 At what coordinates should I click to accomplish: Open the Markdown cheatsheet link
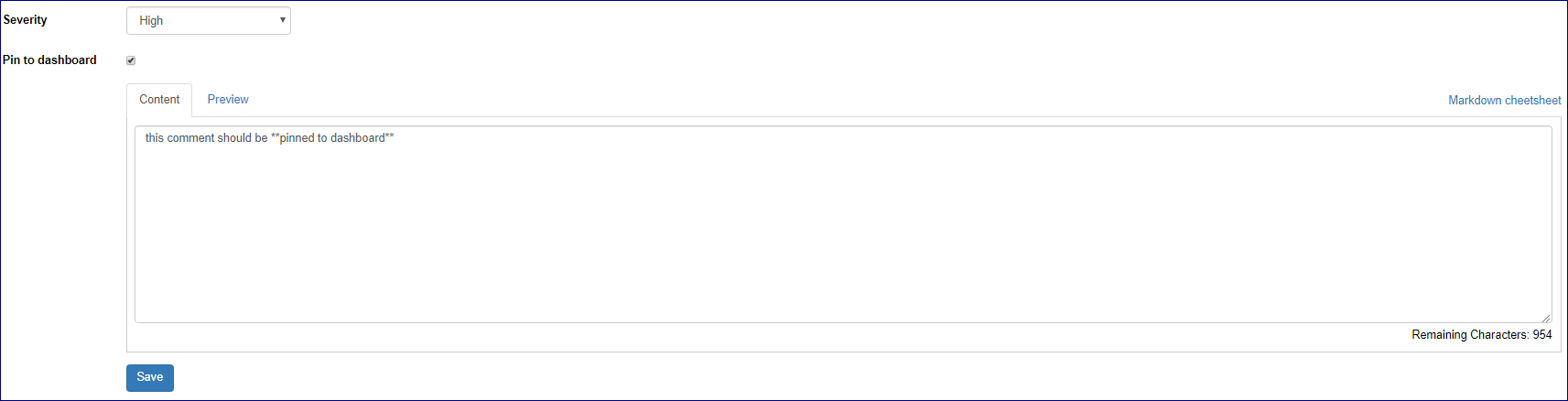tap(1504, 101)
